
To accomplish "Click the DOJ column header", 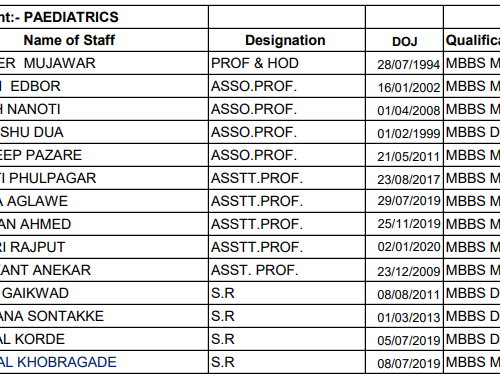I will pyautogui.click(x=404, y=40).
